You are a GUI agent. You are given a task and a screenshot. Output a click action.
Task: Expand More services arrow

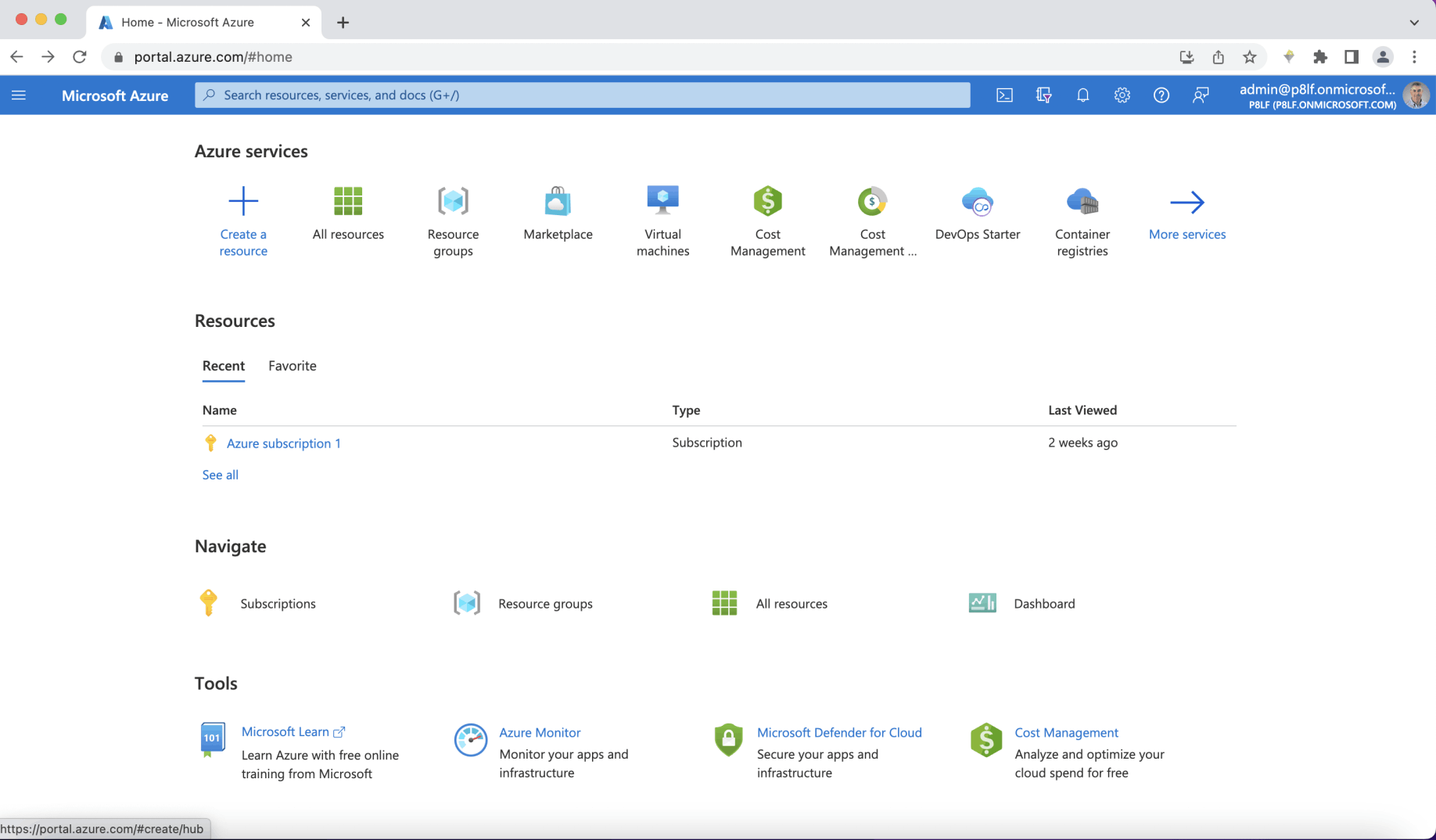point(1186,203)
